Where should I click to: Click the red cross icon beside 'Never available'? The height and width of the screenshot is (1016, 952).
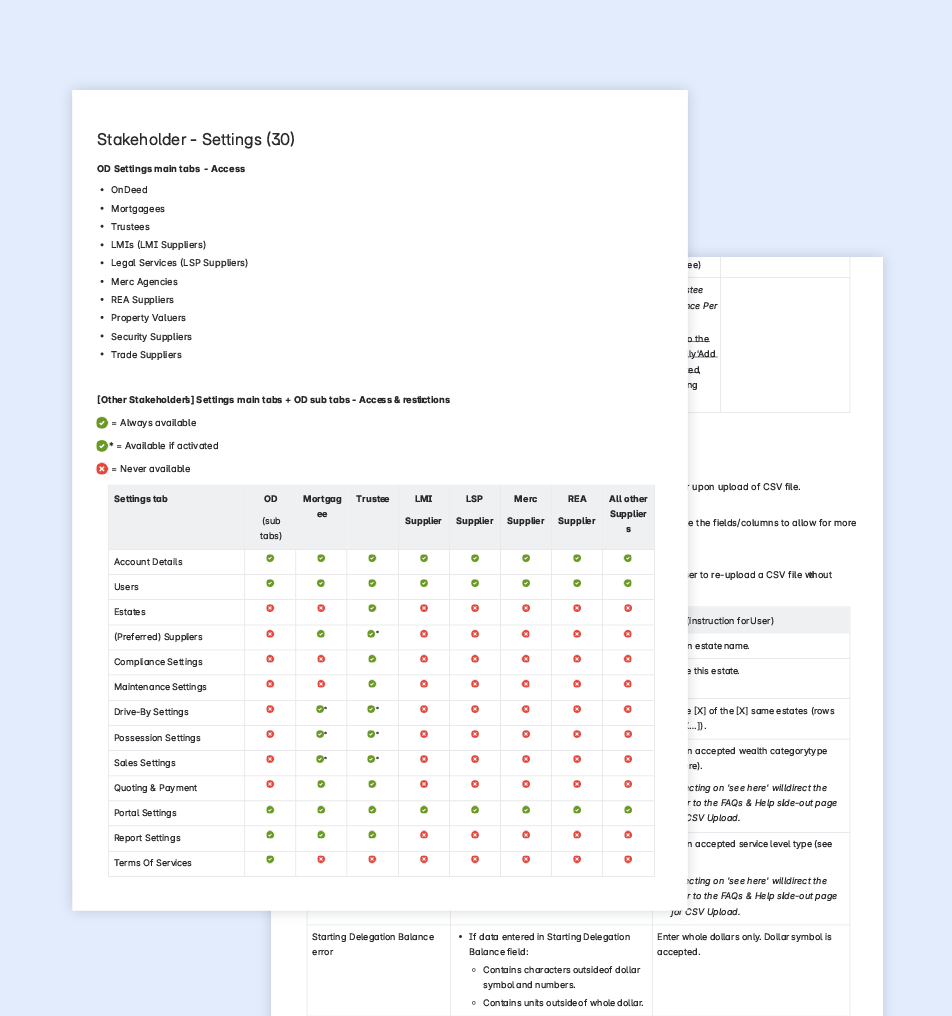(102, 468)
